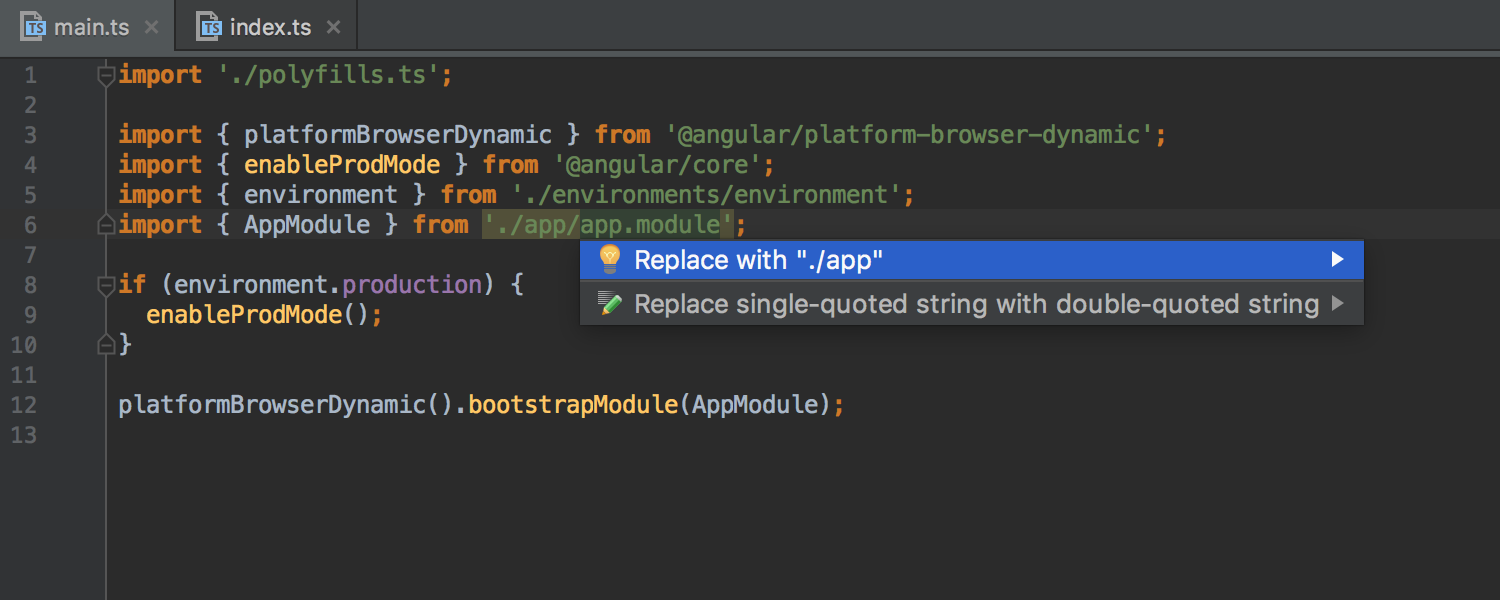Click the bootstrapModule method name

click(x=573, y=405)
